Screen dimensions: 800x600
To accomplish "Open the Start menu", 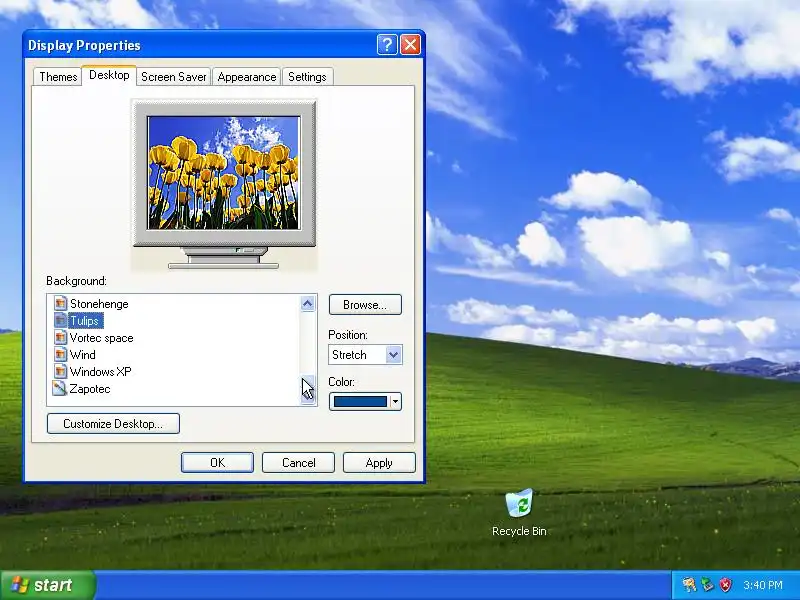I will (47, 585).
